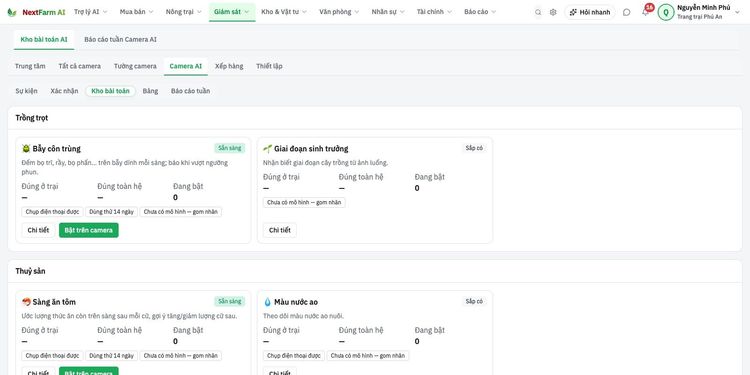The height and width of the screenshot is (375, 750).
Task: Open the user account dropdown arrow
Action: [737, 12]
